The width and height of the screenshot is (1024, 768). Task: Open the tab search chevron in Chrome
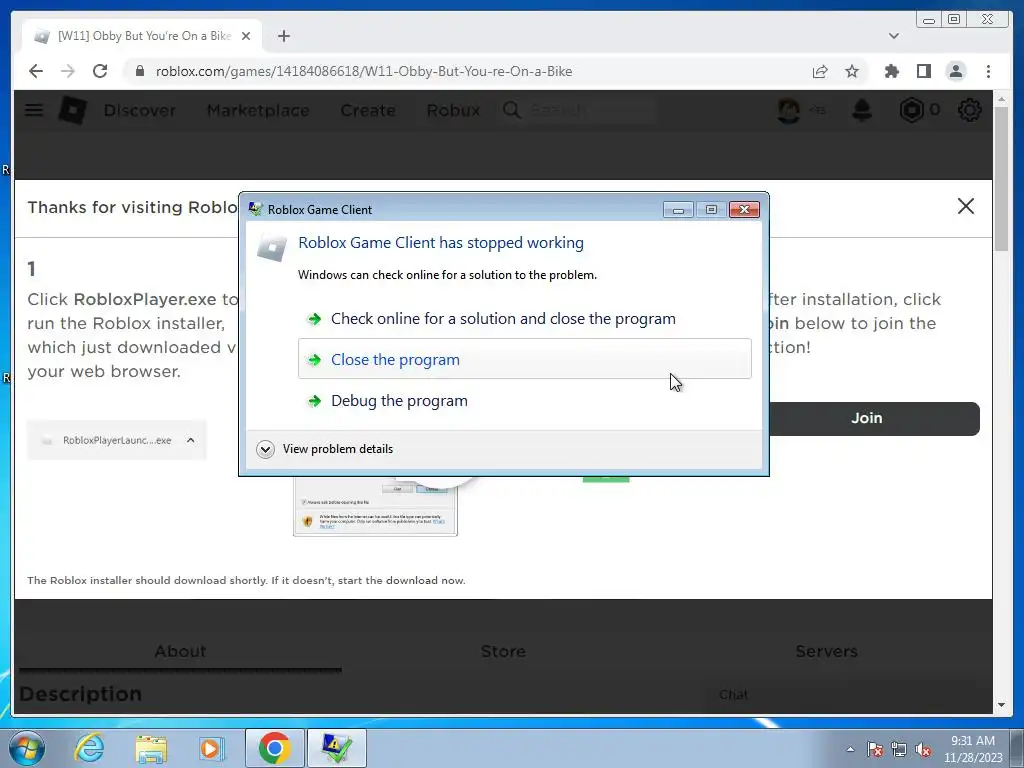click(893, 36)
